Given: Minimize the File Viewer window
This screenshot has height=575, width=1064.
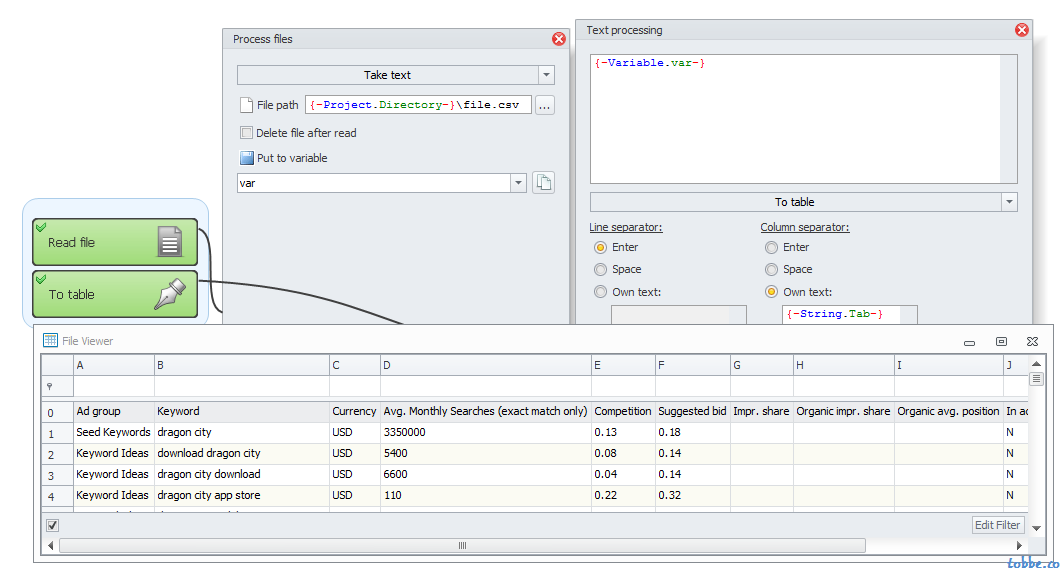Looking at the screenshot, I should [x=969, y=342].
